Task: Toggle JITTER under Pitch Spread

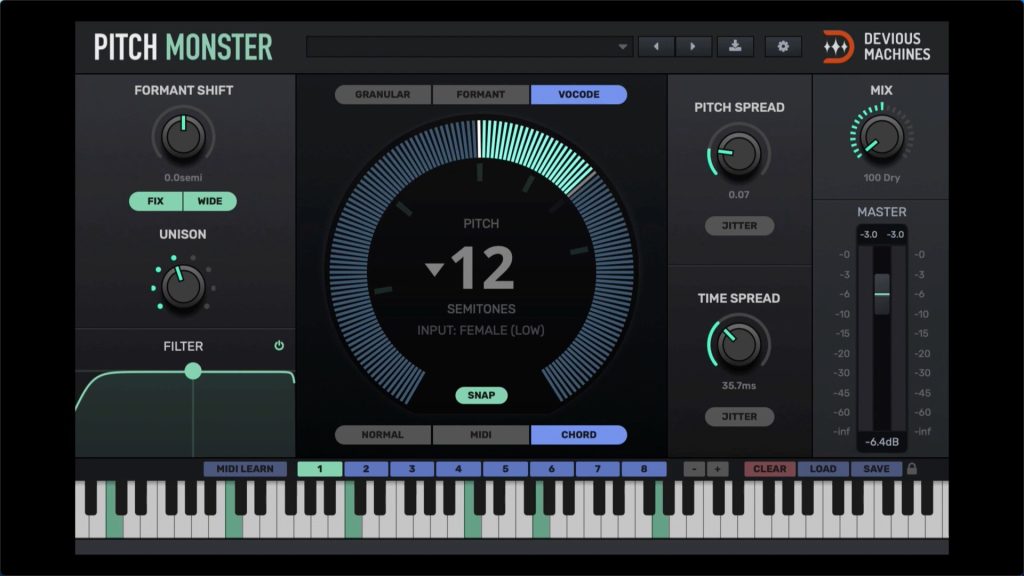Action: (739, 225)
